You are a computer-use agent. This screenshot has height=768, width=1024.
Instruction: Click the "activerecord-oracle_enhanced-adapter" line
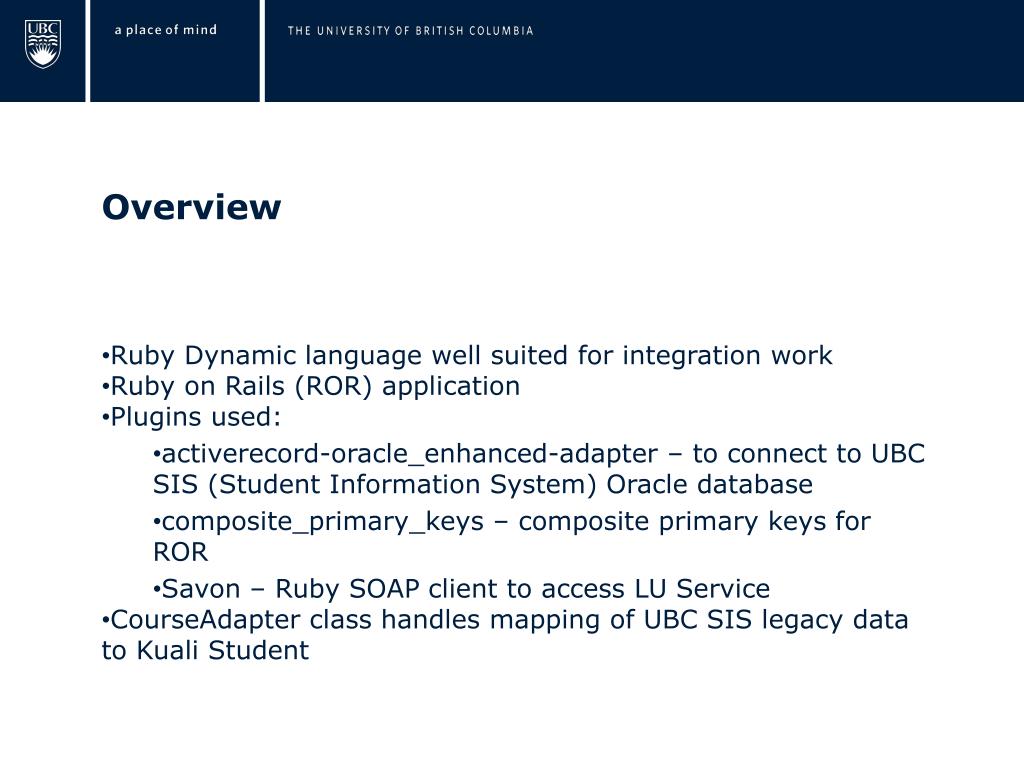point(539,454)
